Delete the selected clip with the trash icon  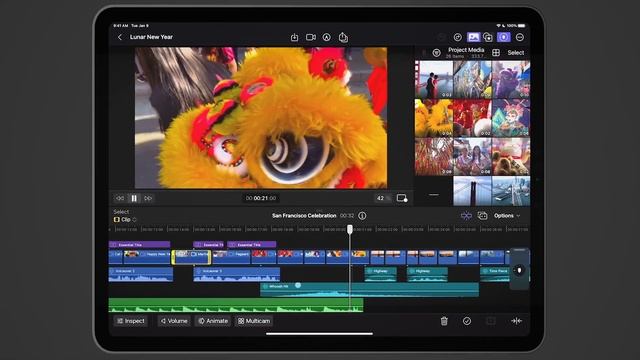coord(444,321)
